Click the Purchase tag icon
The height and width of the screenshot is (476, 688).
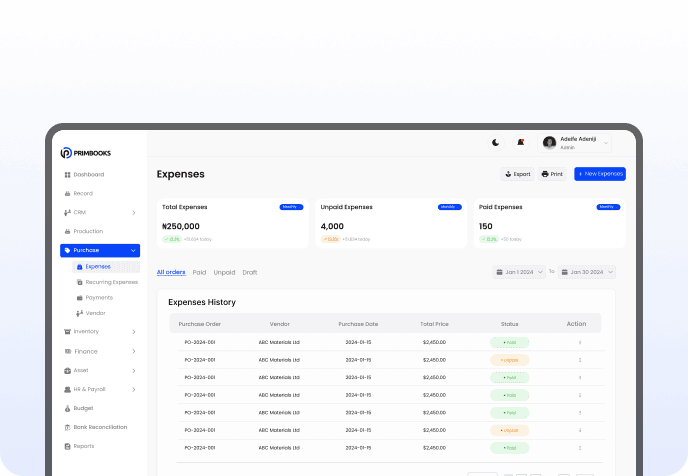(67, 251)
